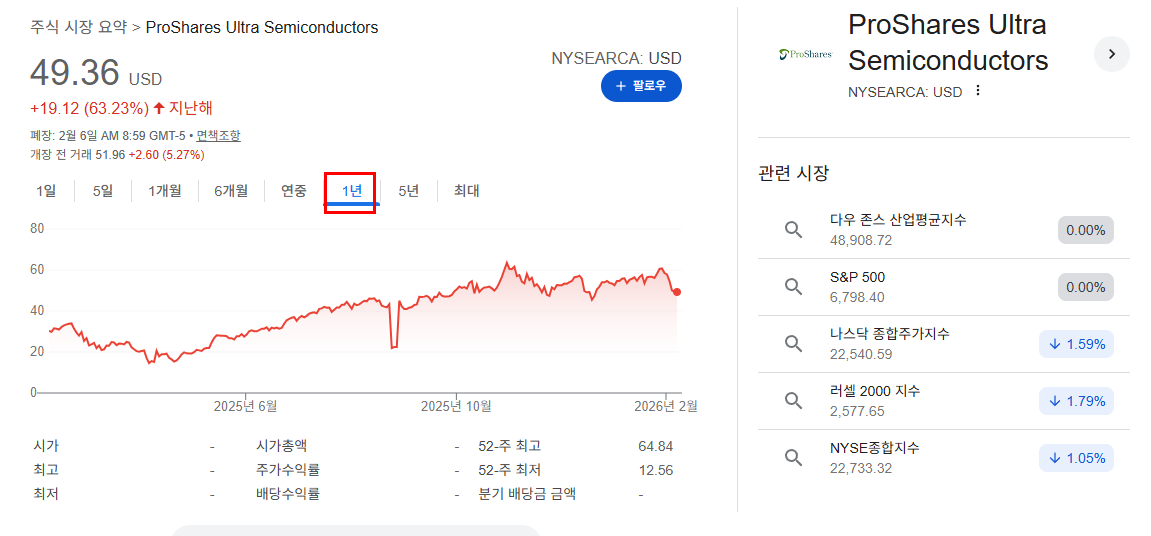The image size is (1151, 536).
Task: Click the pre-market 51.96 price text
Action: coord(109,156)
